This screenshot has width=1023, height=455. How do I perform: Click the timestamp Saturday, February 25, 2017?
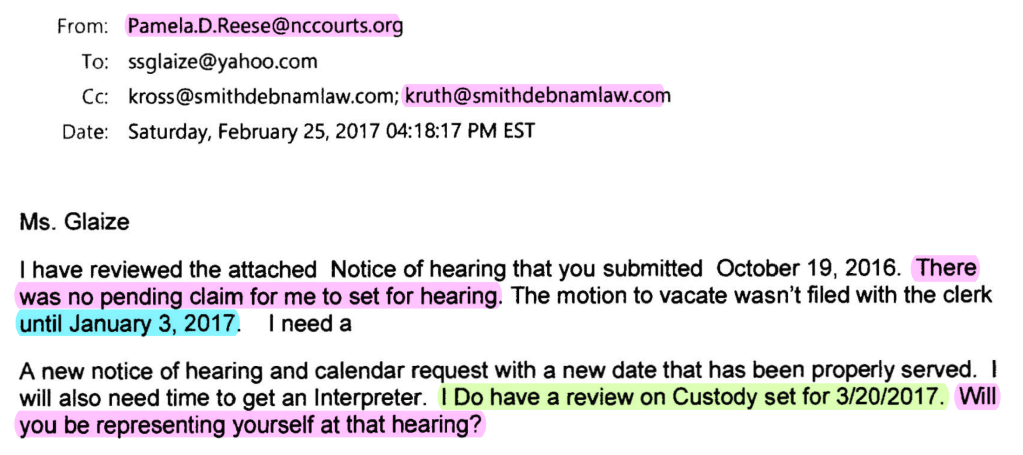tap(260, 131)
